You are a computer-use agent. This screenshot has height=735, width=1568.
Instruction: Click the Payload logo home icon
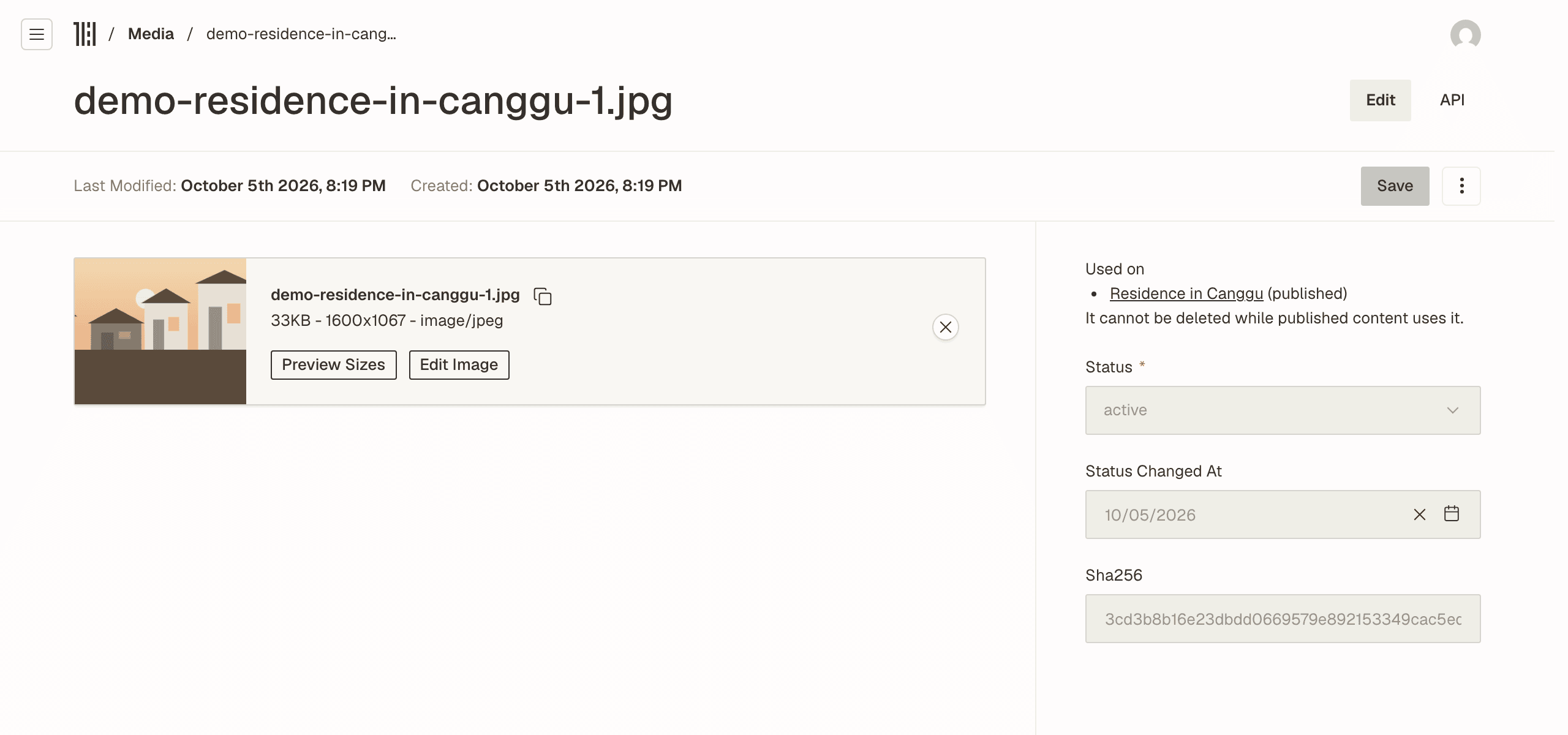(x=85, y=34)
